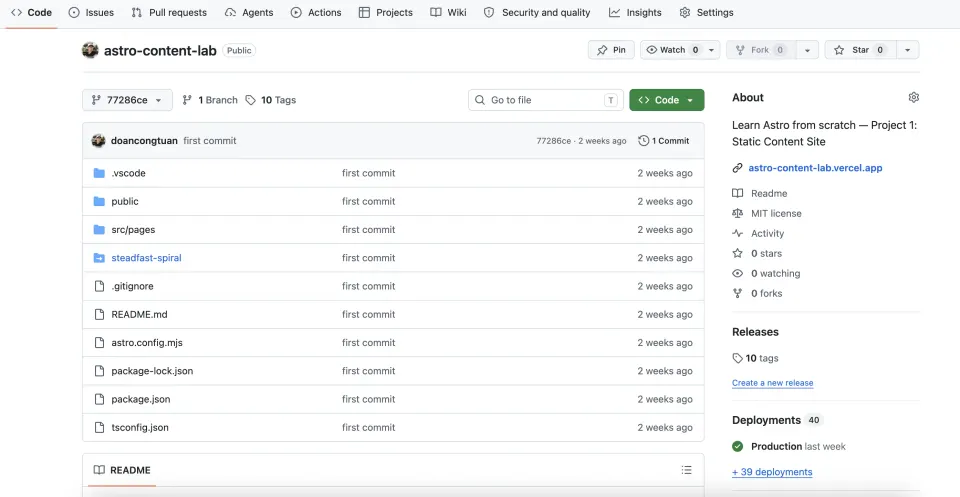Open astro.config.mjs file
This screenshot has height=497, width=960.
click(x=147, y=343)
